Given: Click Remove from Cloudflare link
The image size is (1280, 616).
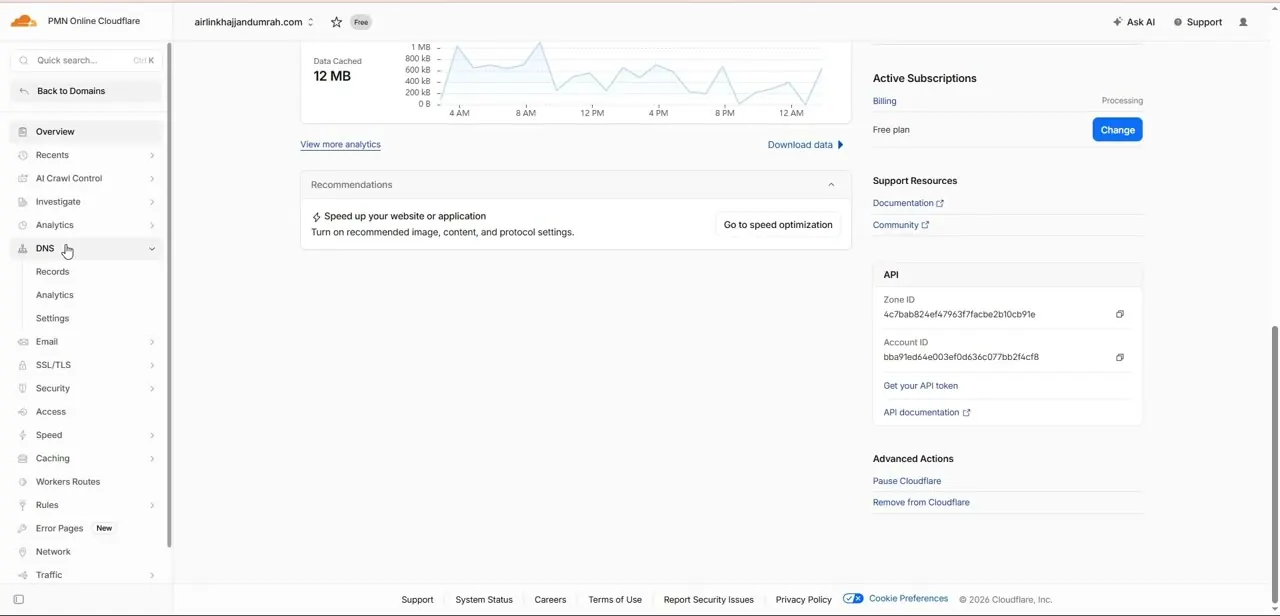Looking at the screenshot, I should pyautogui.click(x=921, y=502).
